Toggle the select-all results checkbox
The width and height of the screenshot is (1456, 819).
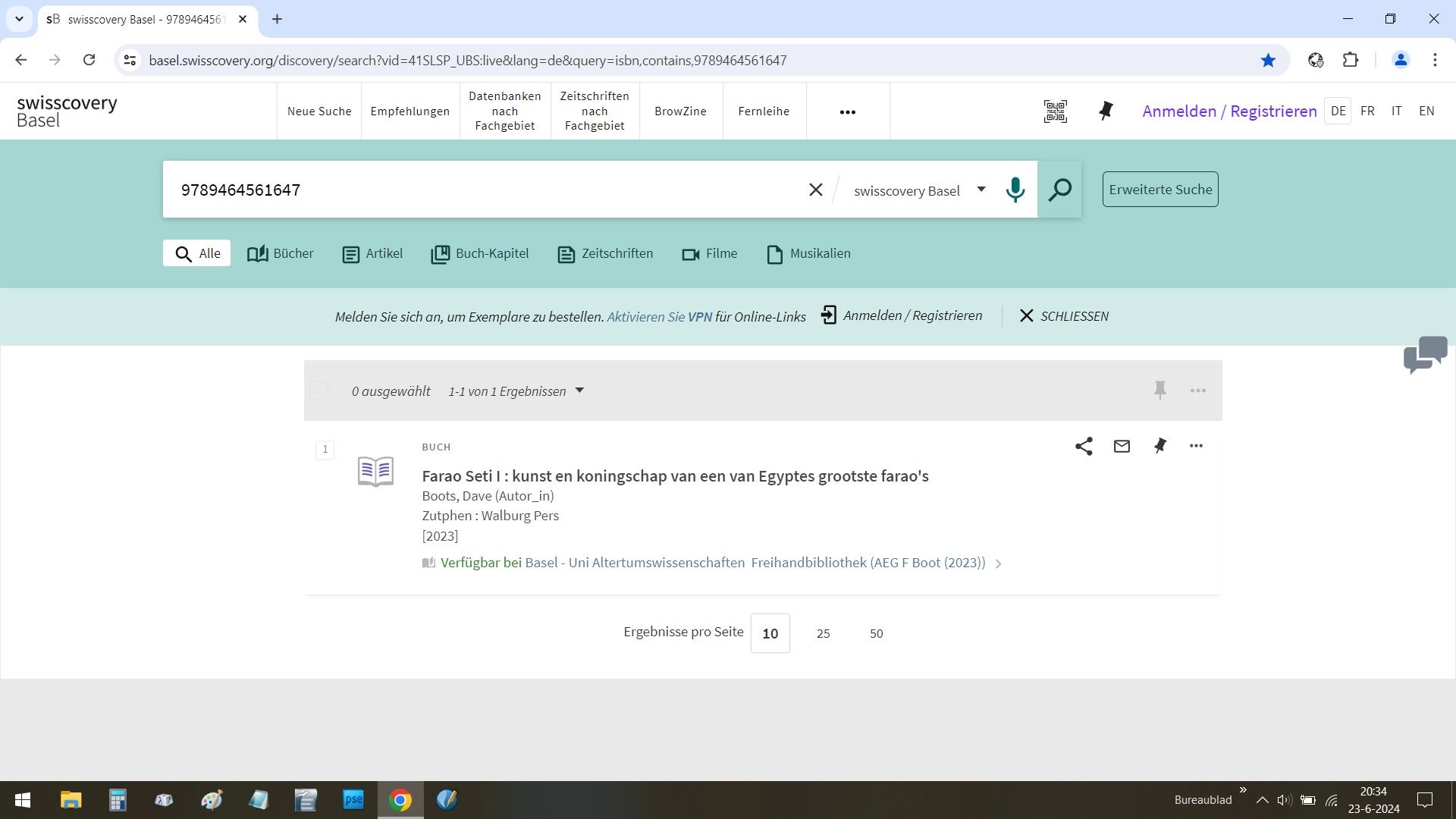coord(319,391)
